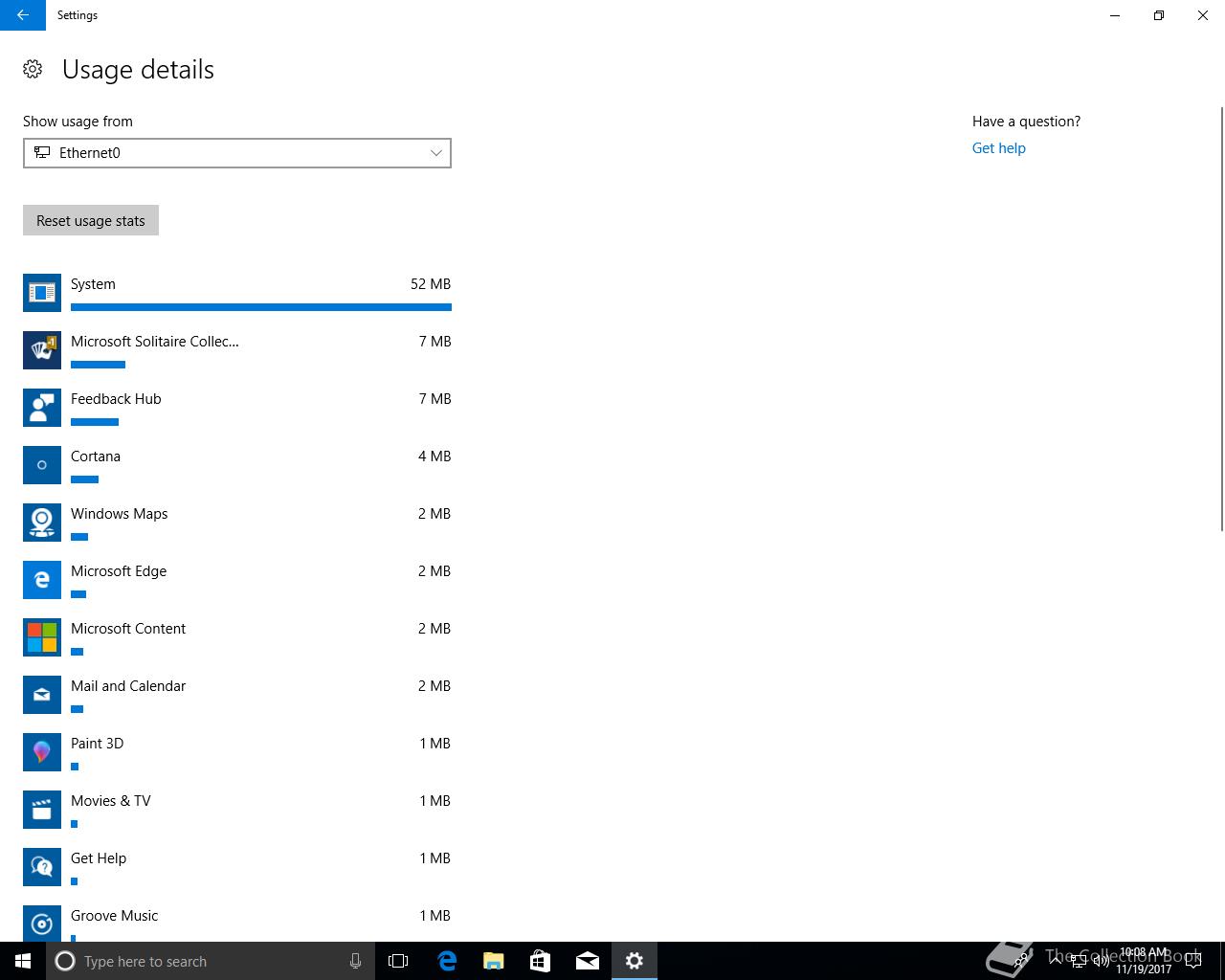Select the 'Paint 3D' label

click(x=97, y=744)
